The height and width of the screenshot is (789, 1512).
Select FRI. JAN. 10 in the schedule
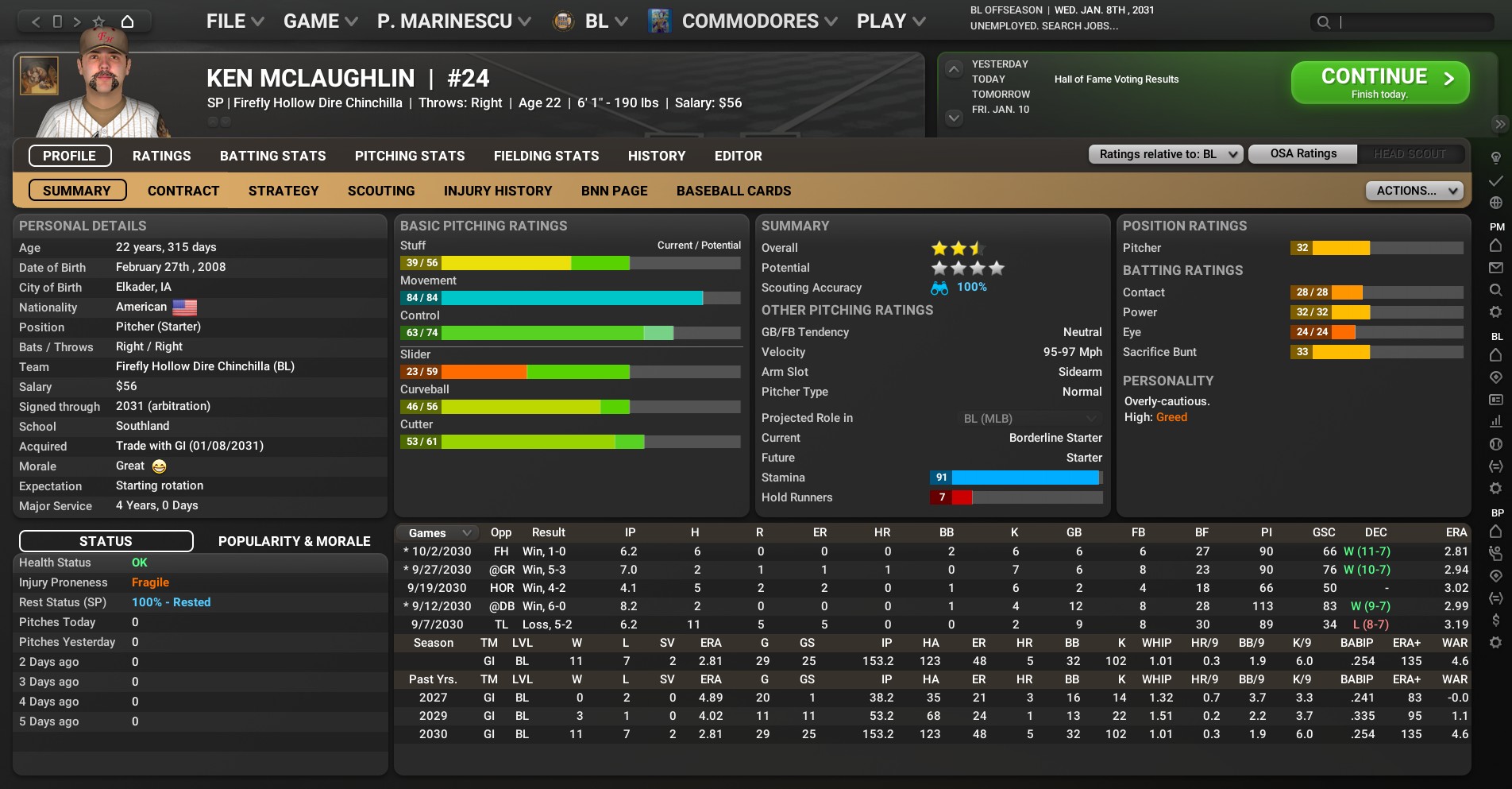tap(1001, 110)
